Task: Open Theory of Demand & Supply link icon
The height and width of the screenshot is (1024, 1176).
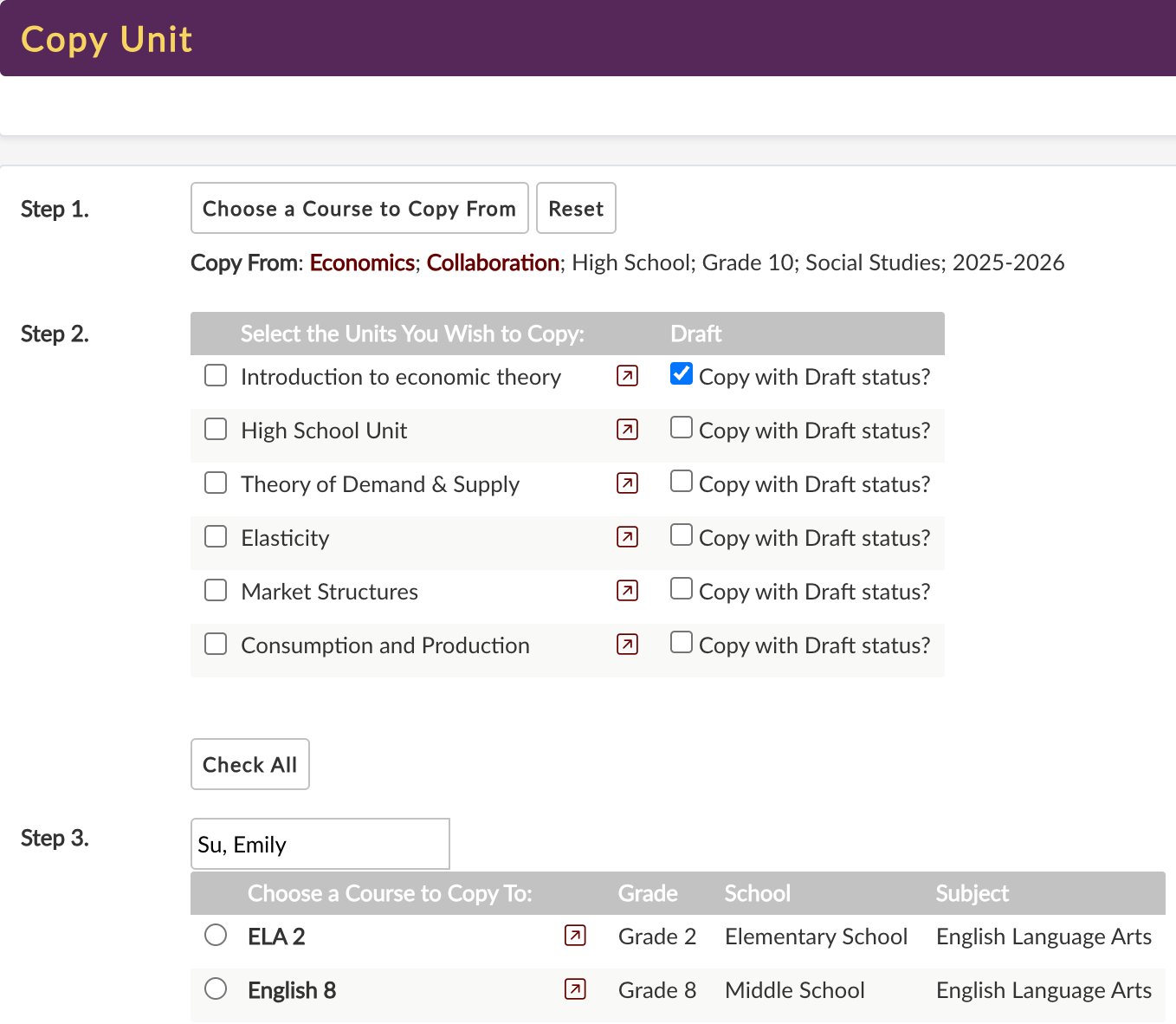Action: point(627,483)
